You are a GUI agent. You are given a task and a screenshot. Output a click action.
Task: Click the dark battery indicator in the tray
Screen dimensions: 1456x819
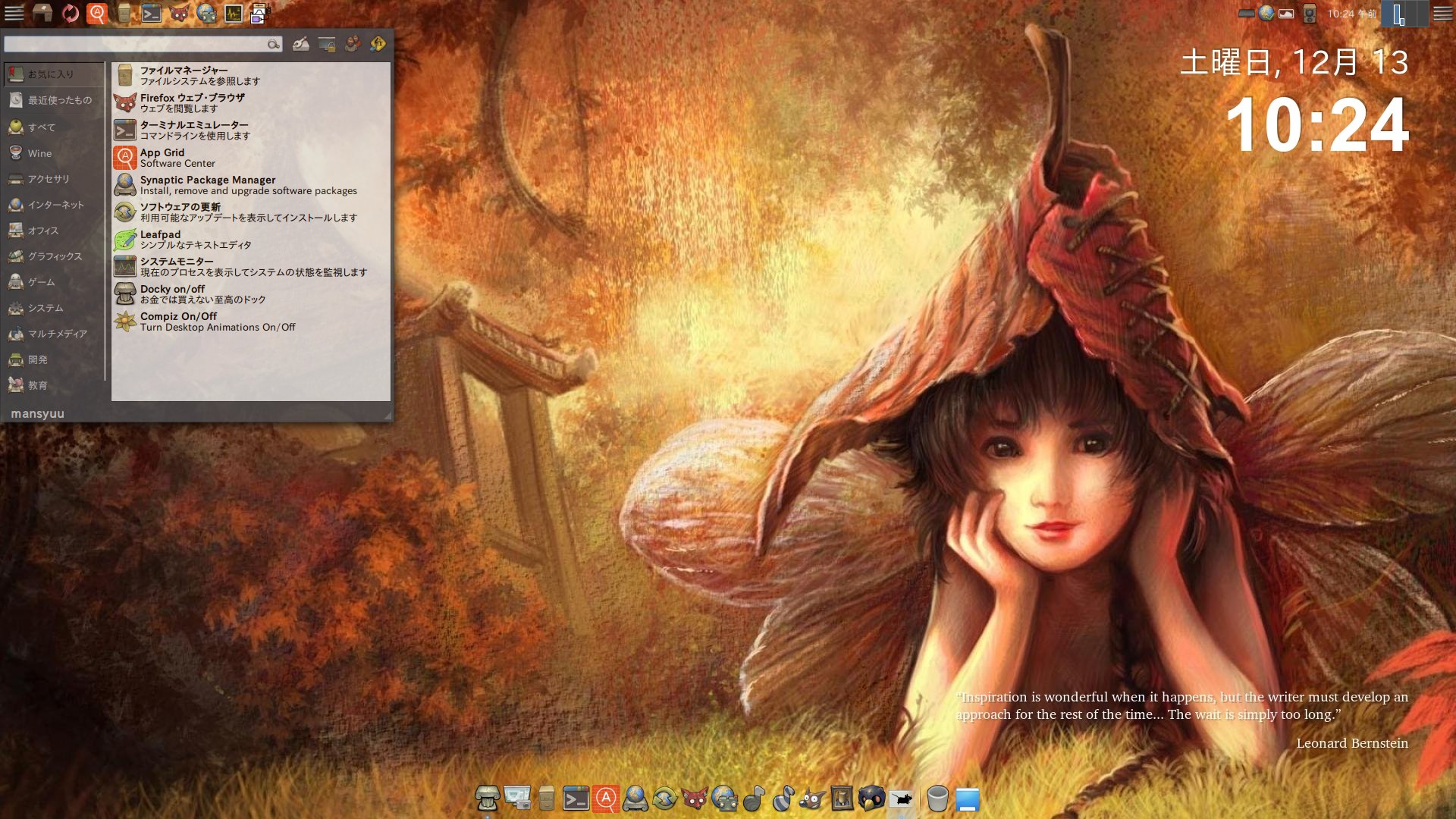pyautogui.click(x=1246, y=13)
